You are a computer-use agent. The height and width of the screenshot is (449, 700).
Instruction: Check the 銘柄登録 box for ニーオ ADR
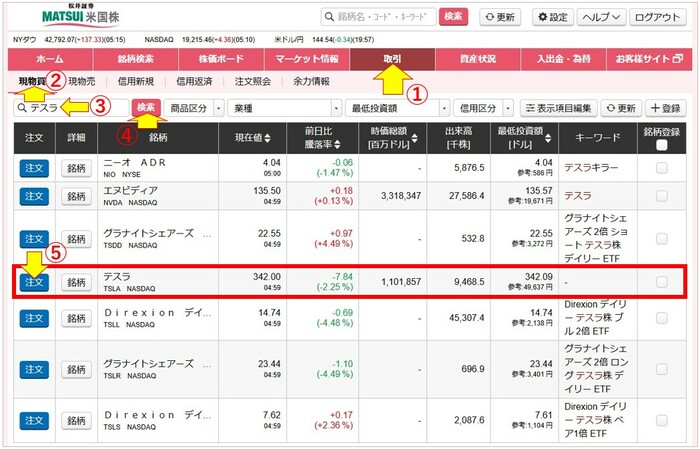[x=662, y=168]
